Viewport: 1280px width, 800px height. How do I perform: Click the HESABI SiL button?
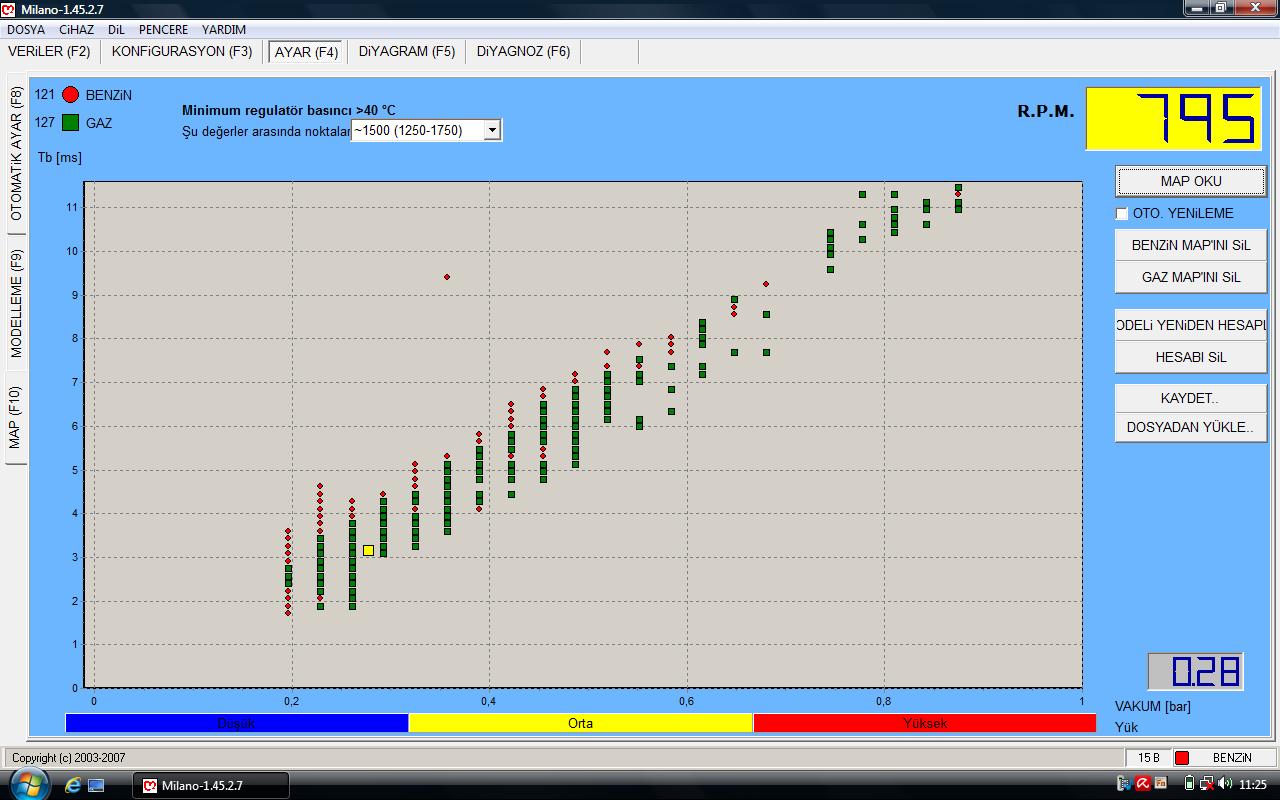click(1191, 357)
